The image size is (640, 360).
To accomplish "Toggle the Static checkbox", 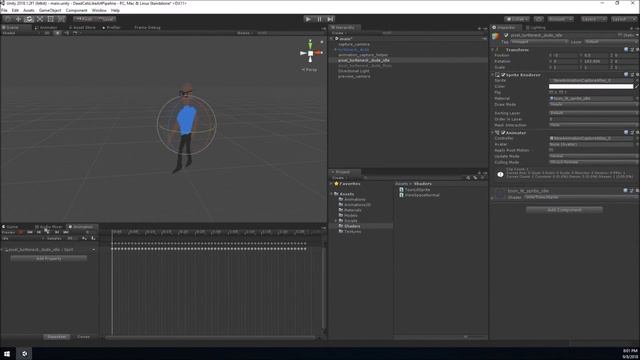I will pos(620,35).
